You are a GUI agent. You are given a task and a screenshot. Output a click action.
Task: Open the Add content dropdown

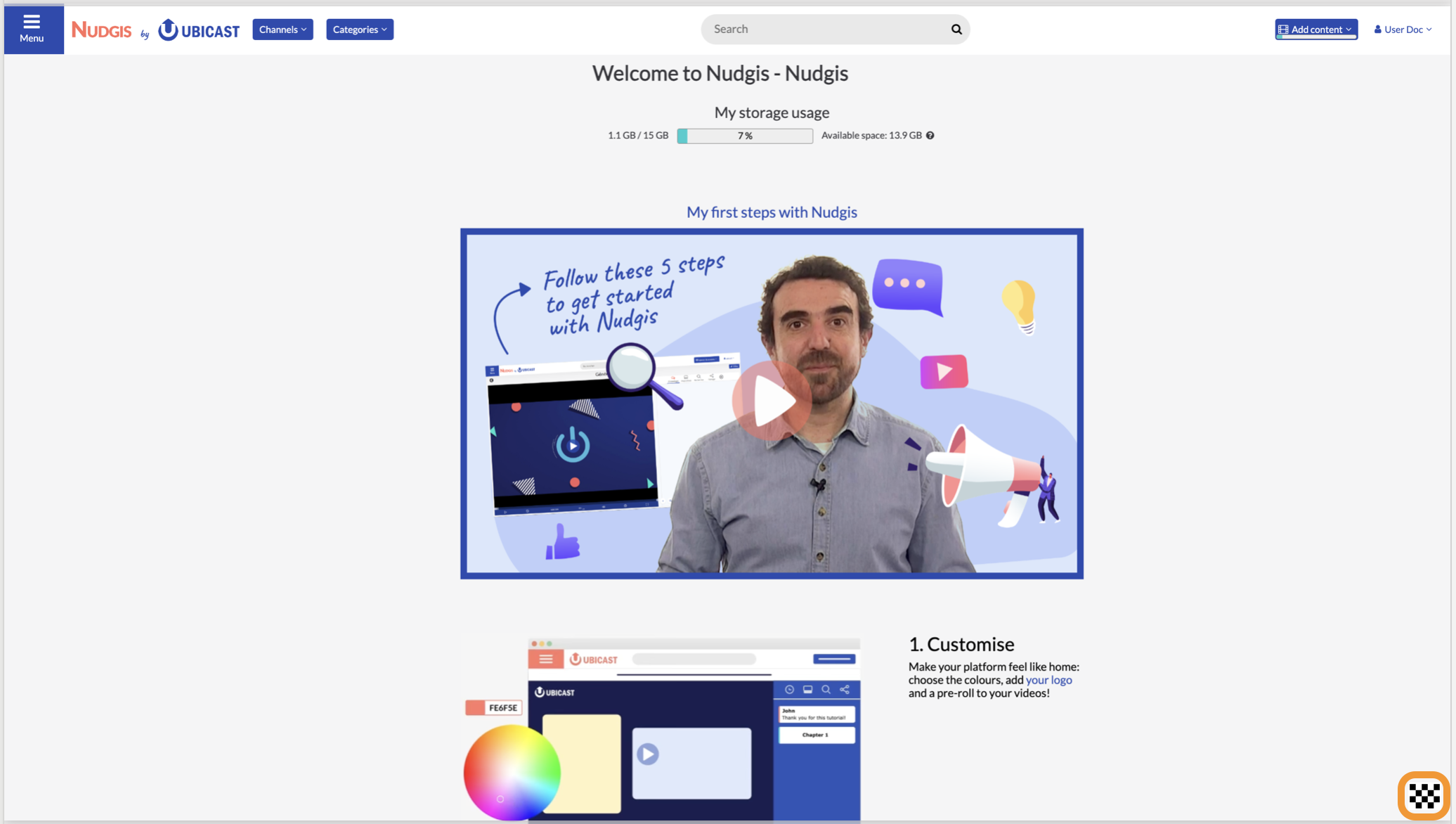click(1315, 30)
